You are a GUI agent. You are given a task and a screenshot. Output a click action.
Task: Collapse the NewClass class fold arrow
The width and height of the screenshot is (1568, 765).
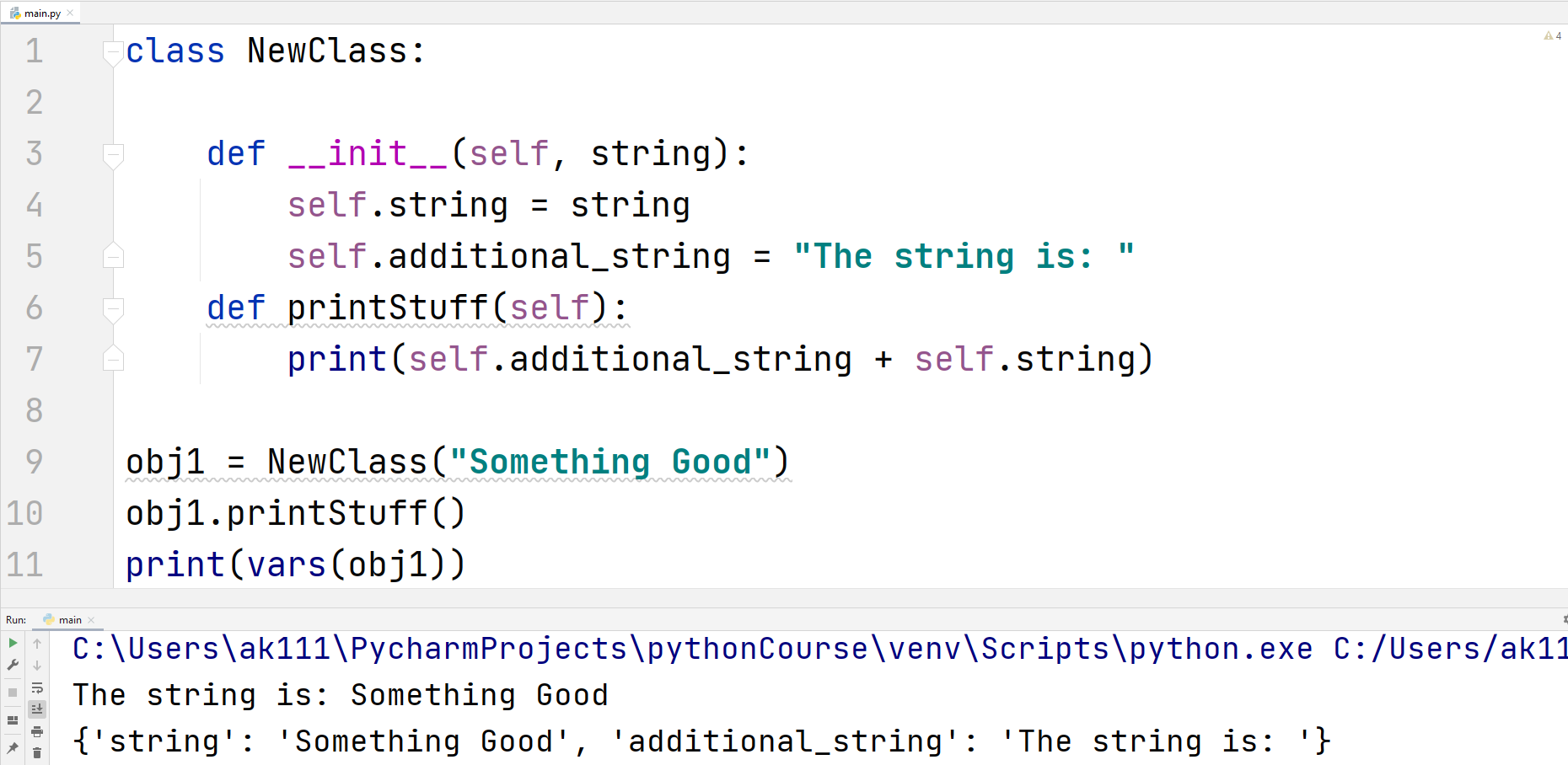click(x=112, y=51)
